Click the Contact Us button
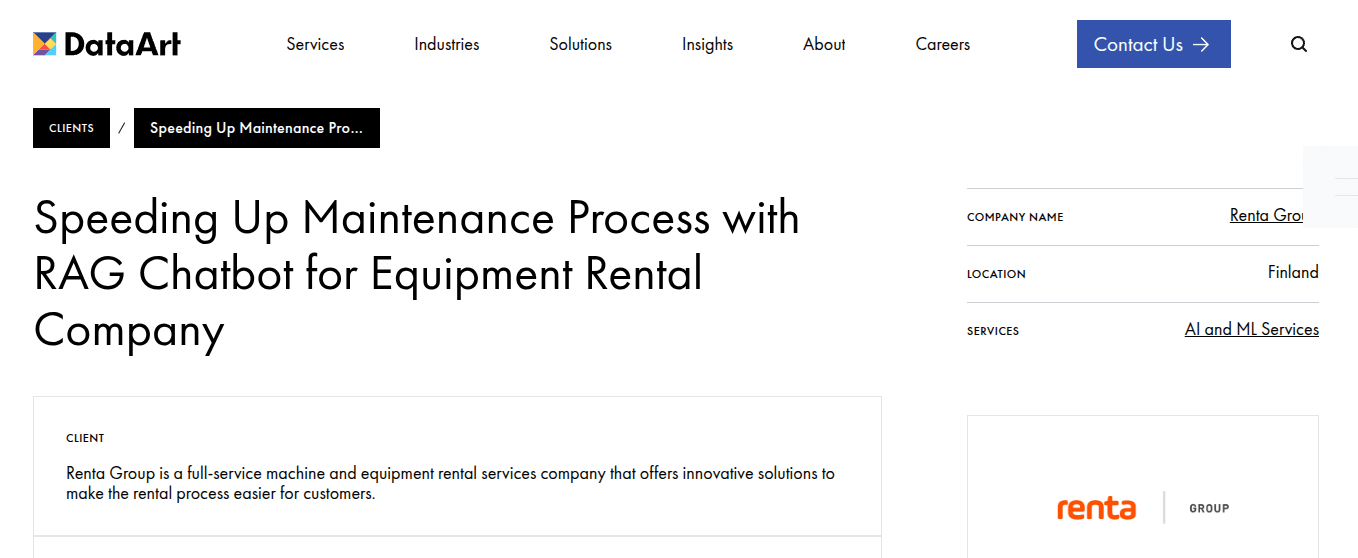The width and height of the screenshot is (1358, 558). coord(1153,44)
